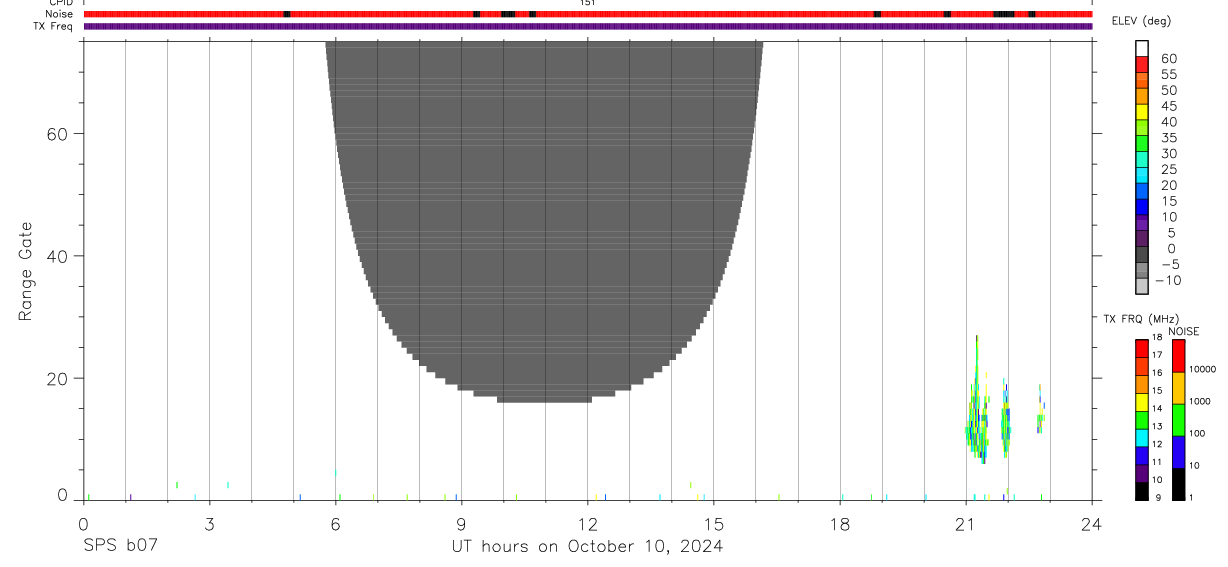
Task: Click the Range Gate axis tick label '20'
Action: pyautogui.click(x=56, y=378)
